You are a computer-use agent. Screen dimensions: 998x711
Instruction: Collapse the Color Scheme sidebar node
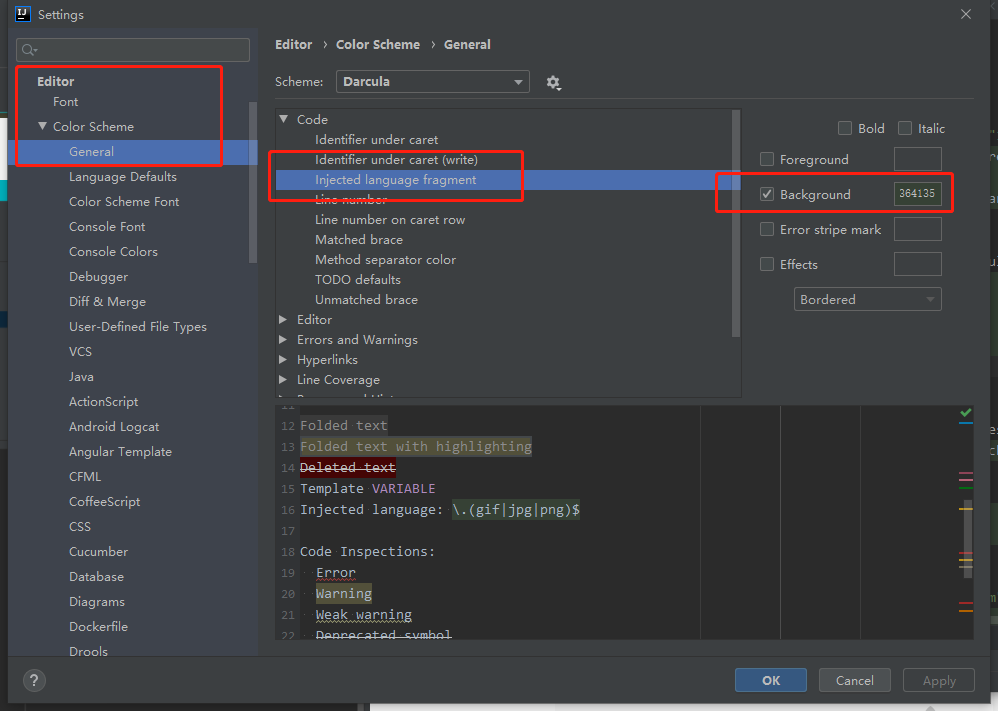[42, 126]
